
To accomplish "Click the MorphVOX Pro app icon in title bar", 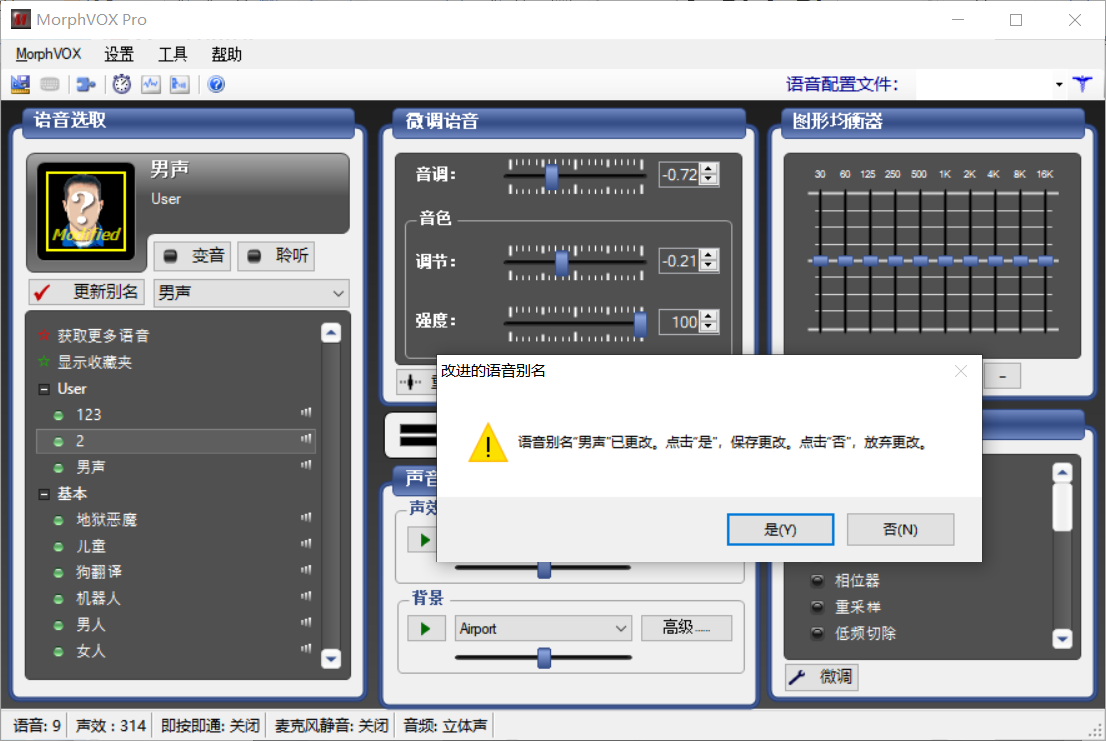I will [20, 19].
